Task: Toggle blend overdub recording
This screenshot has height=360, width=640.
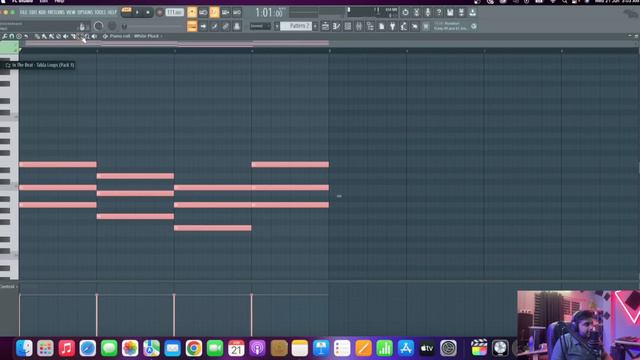Action: coord(225,12)
